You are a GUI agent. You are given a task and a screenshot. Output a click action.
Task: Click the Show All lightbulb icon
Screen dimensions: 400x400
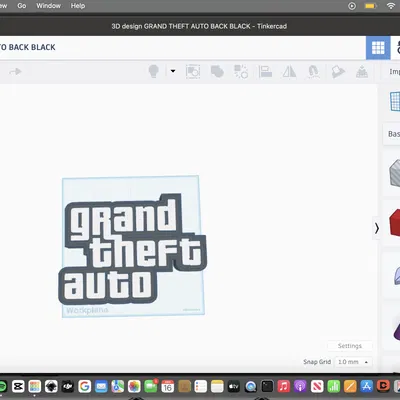click(153, 71)
